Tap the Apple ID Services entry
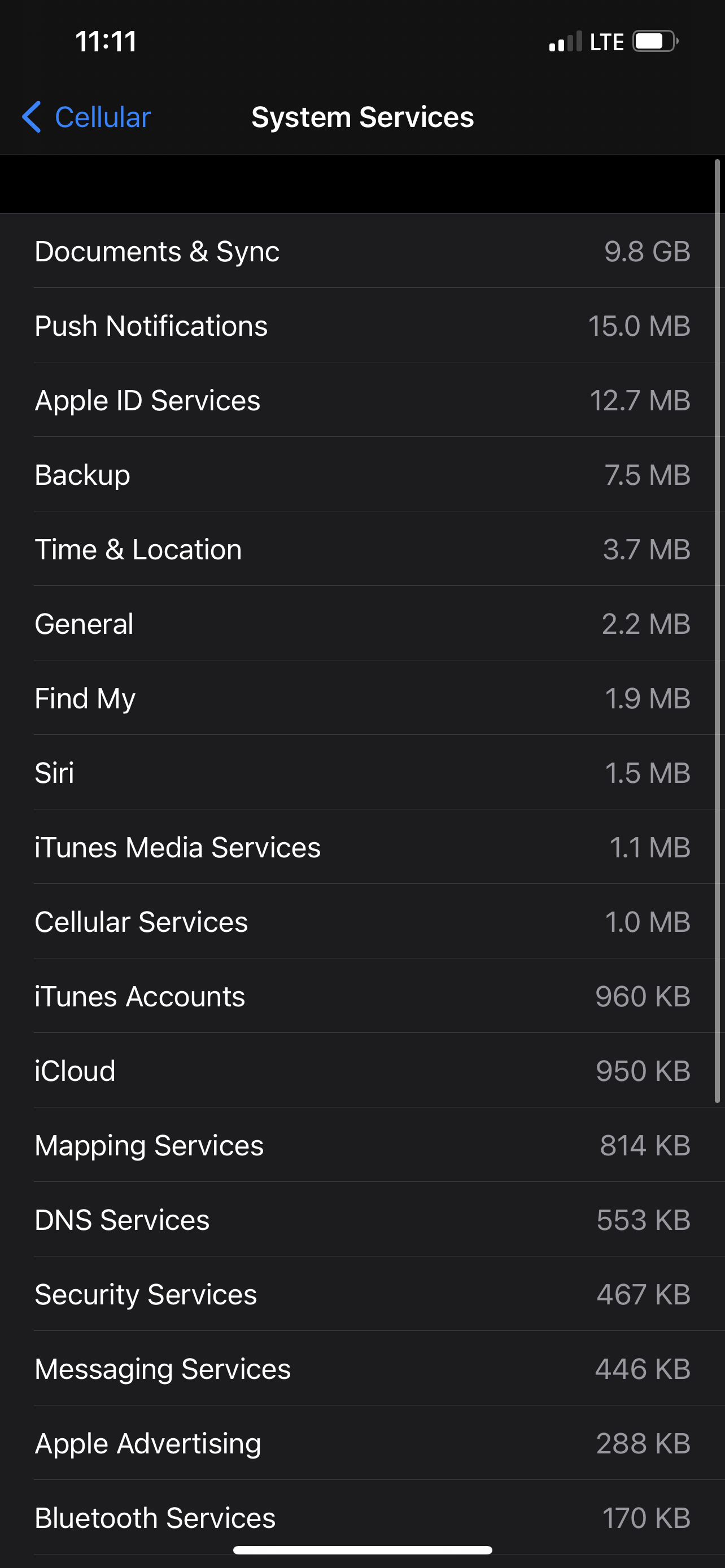 [362, 401]
